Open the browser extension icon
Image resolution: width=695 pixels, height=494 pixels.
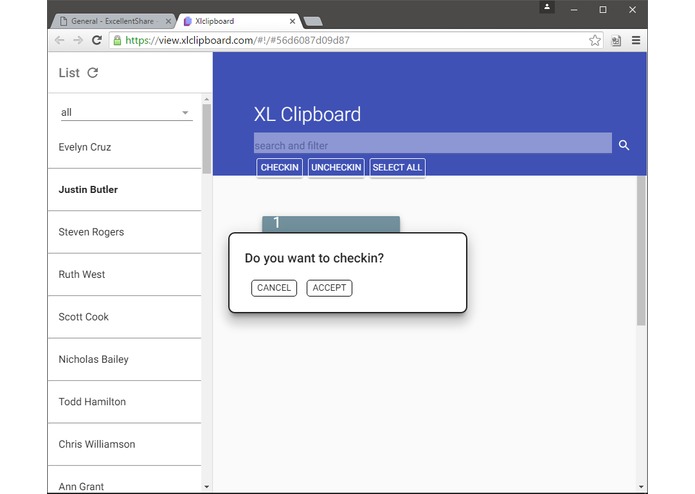(x=616, y=41)
